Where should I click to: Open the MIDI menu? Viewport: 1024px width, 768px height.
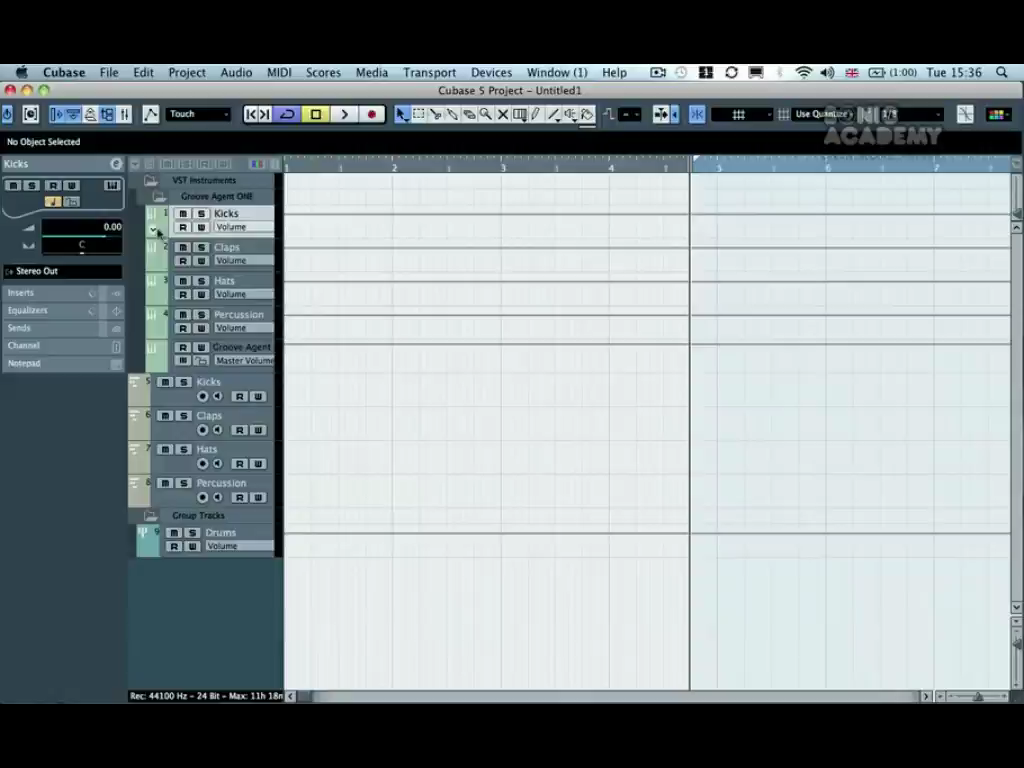[x=279, y=72]
